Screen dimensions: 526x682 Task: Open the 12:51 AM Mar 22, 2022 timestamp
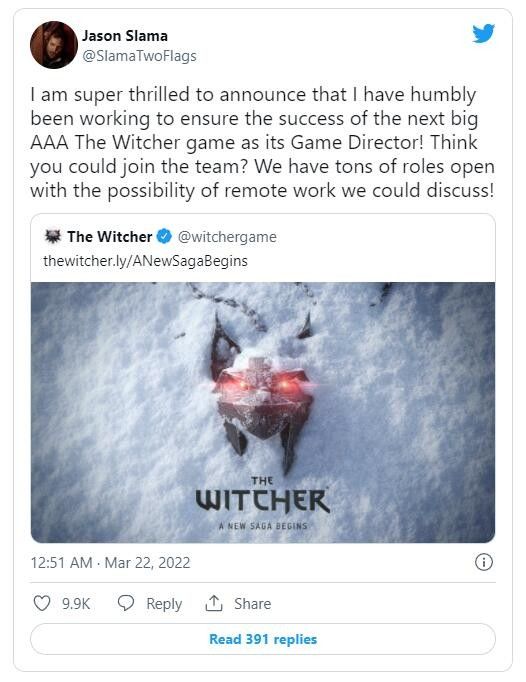(111, 563)
